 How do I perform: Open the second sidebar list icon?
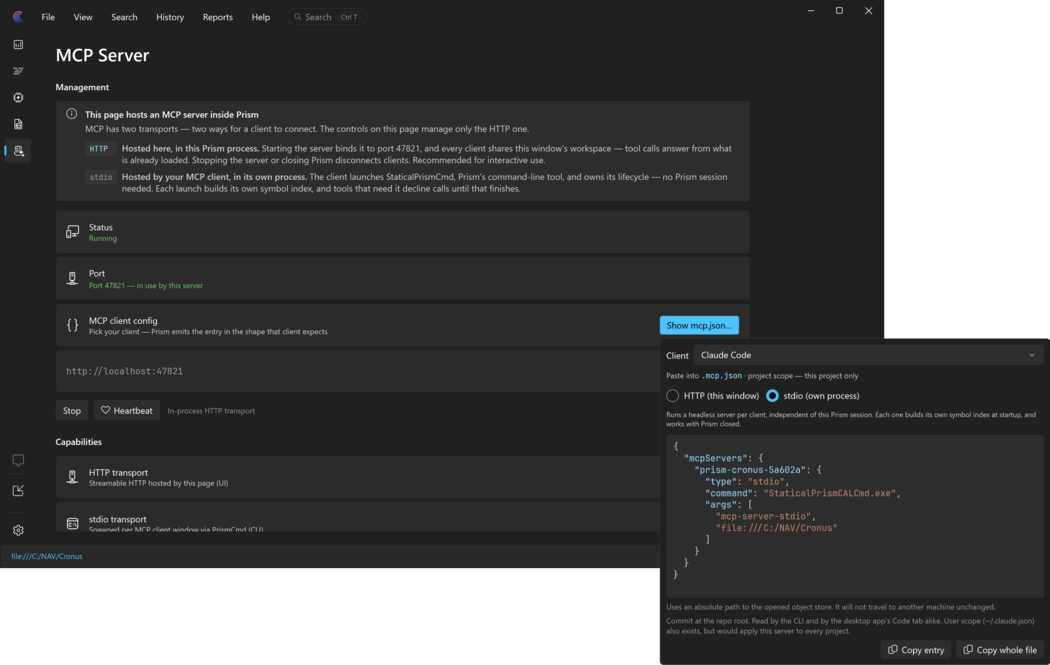[18, 71]
